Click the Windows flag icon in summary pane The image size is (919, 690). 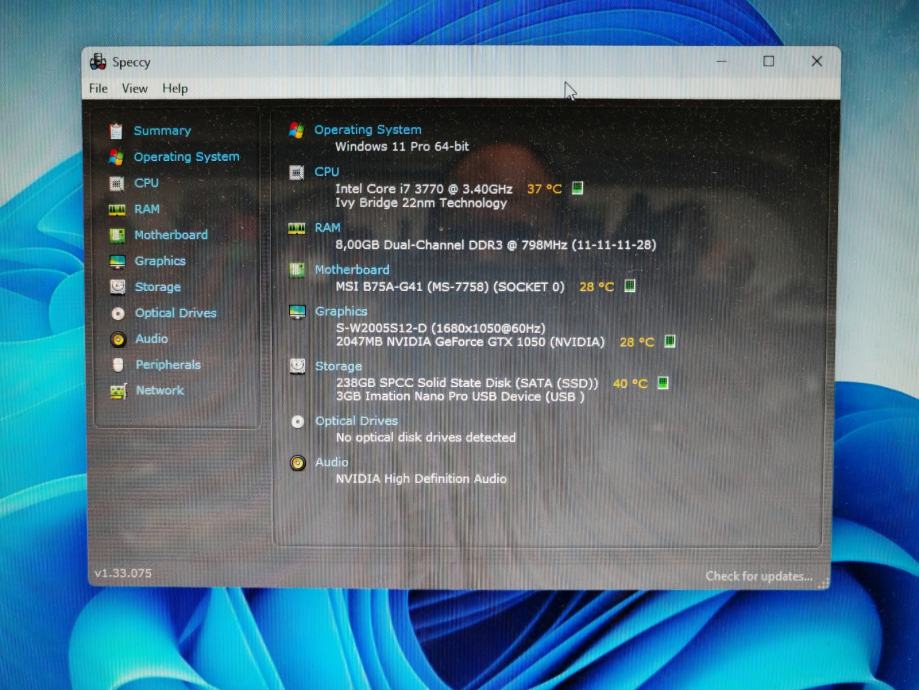[296, 131]
